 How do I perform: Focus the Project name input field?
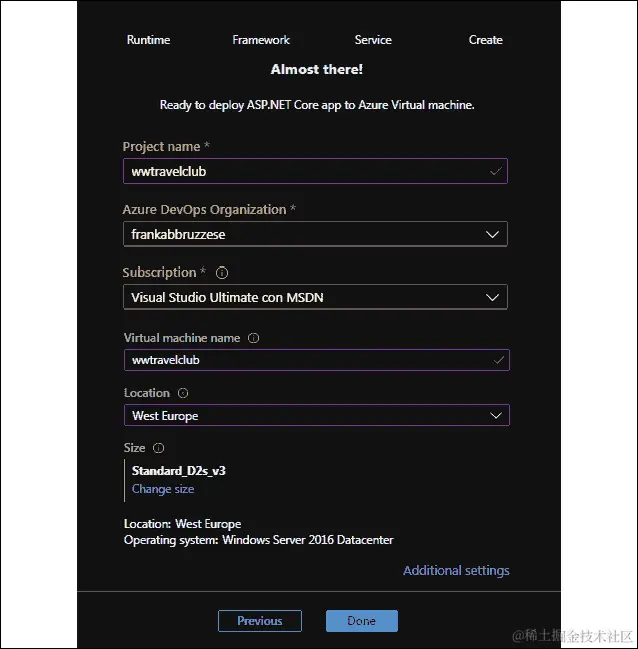coord(315,171)
